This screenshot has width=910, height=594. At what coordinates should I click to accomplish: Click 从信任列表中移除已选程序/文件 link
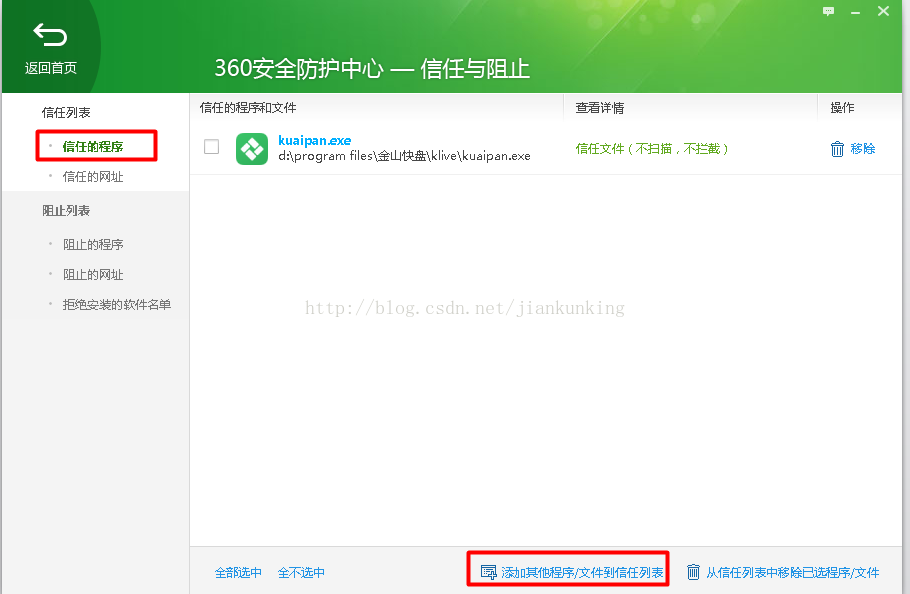792,573
